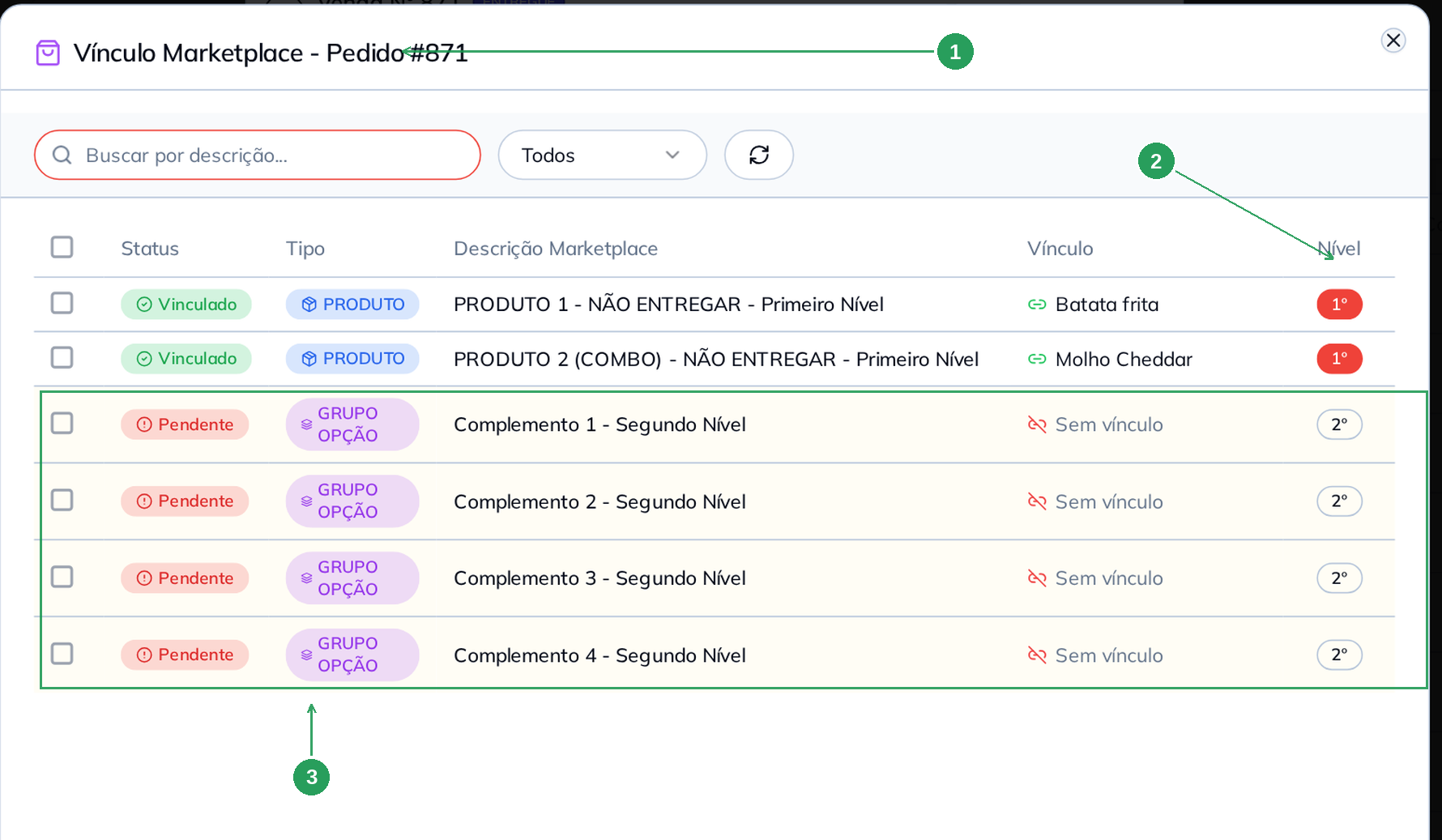The image size is (1442, 840).
Task: Click Sem vínculo in the Complemento 4 row
Action: click(1109, 655)
